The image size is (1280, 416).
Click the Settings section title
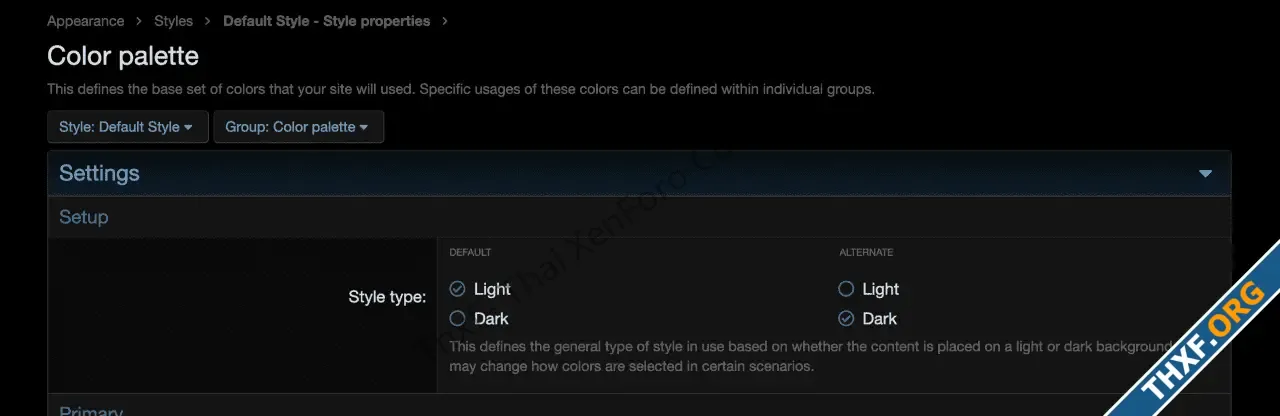(99, 173)
